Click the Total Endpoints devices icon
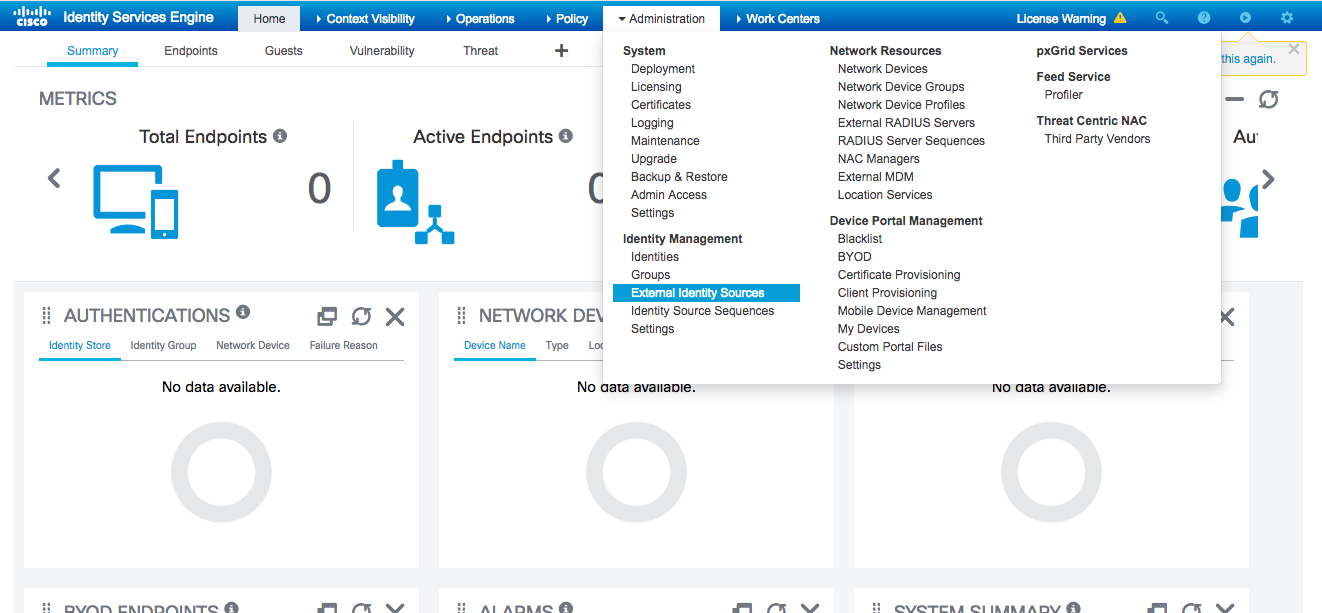 tap(136, 201)
